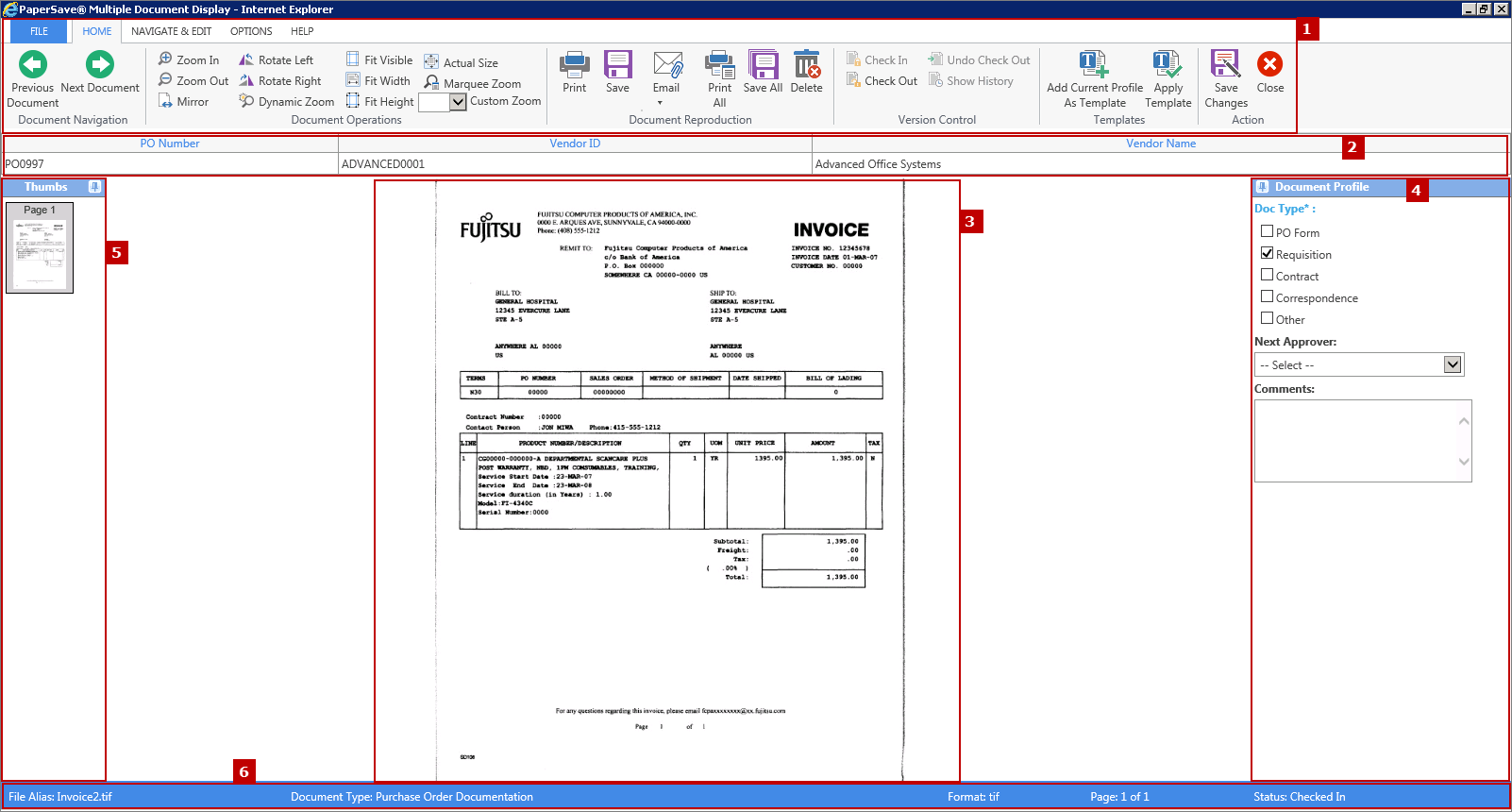Screen dimensions: 1512x812
Task: Click the PO Number column header
Action: (170, 144)
